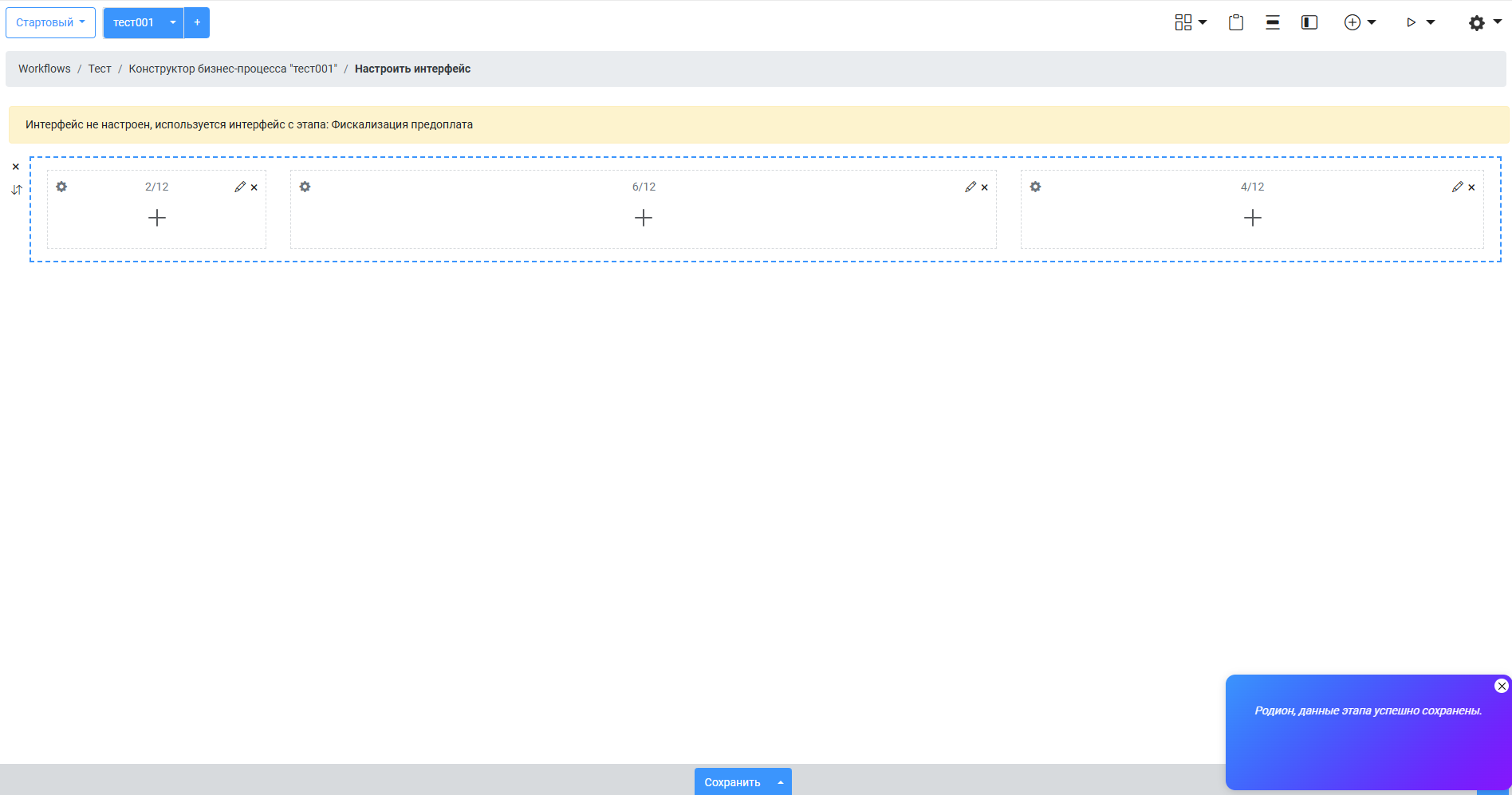Go to Workflows breadcrumb link
This screenshot has width=1512, height=795.
click(x=45, y=69)
